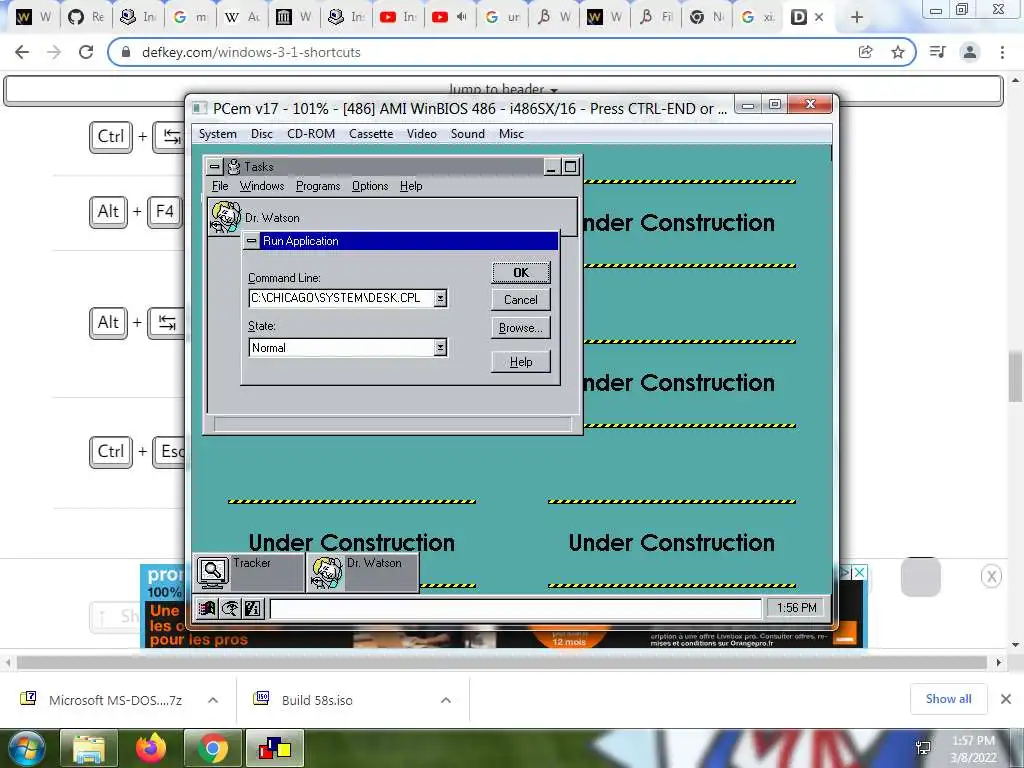Go back in Chrome browser
Viewport: 1024px width, 768px height.
(x=22, y=52)
